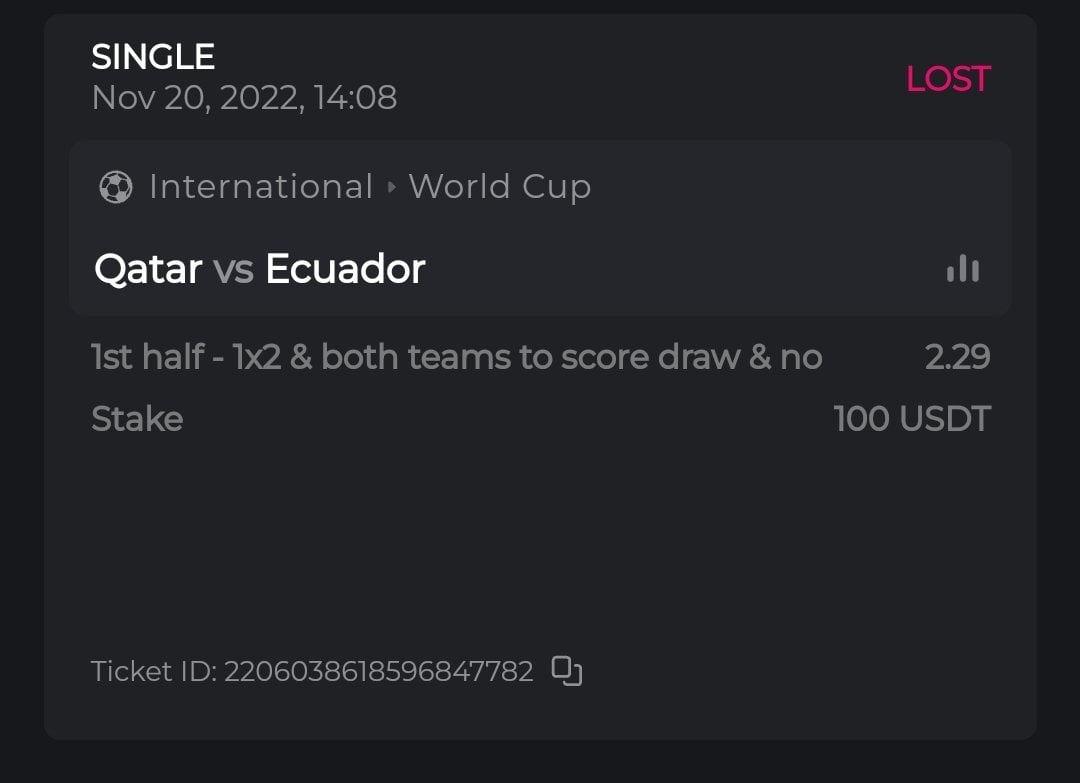Image resolution: width=1080 pixels, height=783 pixels.
Task: Click the 1st half bet market description
Action: click(456, 357)
